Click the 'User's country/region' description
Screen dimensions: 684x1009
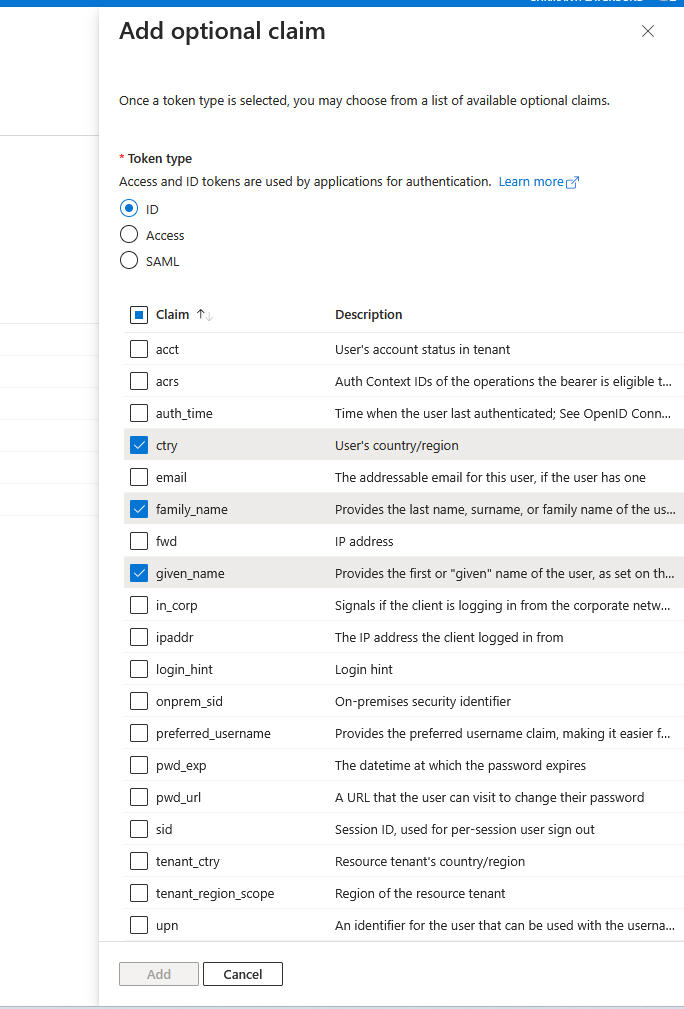click(397, 445)
